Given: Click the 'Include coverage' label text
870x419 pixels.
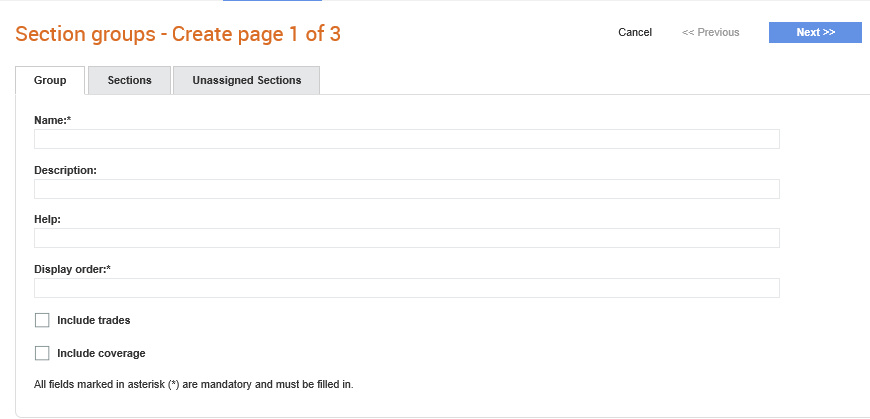Looking at the screenshot, I should click(x=101, y=353).
